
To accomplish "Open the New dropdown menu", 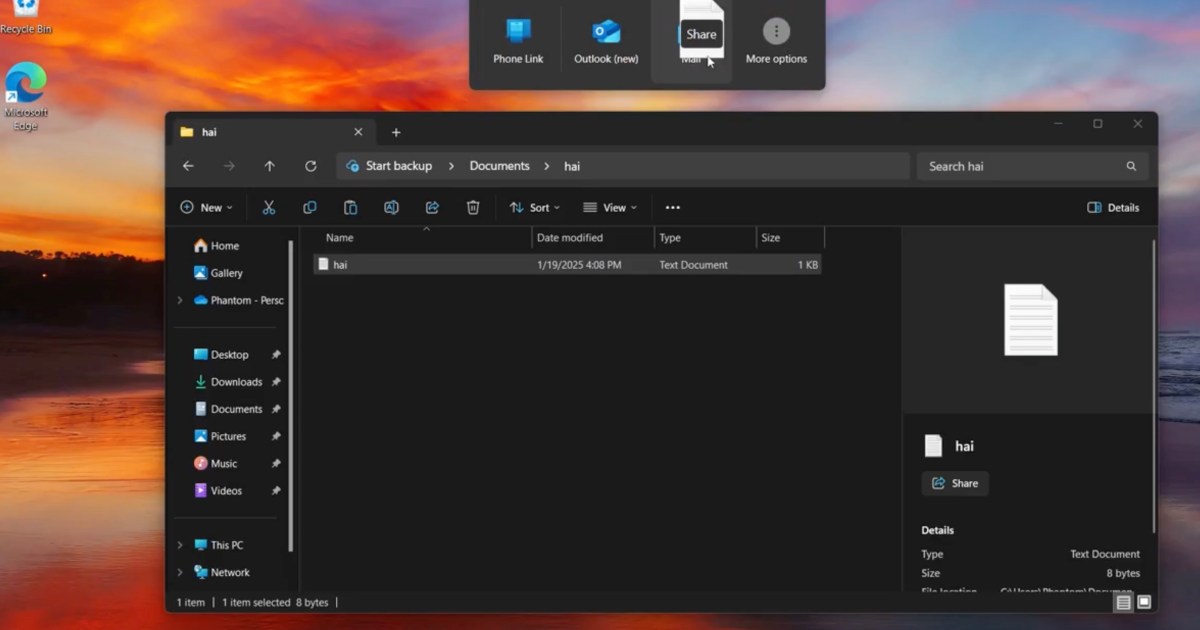I will [x=206, y=208].
